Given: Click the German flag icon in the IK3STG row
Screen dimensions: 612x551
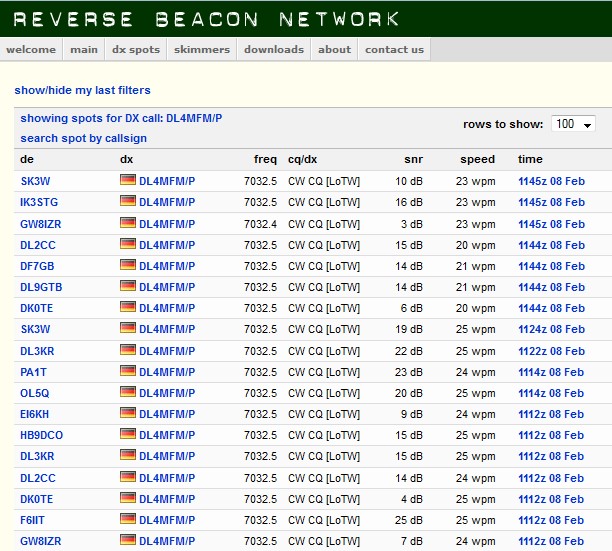Looking at the screenshot, I should pos(127,202).
